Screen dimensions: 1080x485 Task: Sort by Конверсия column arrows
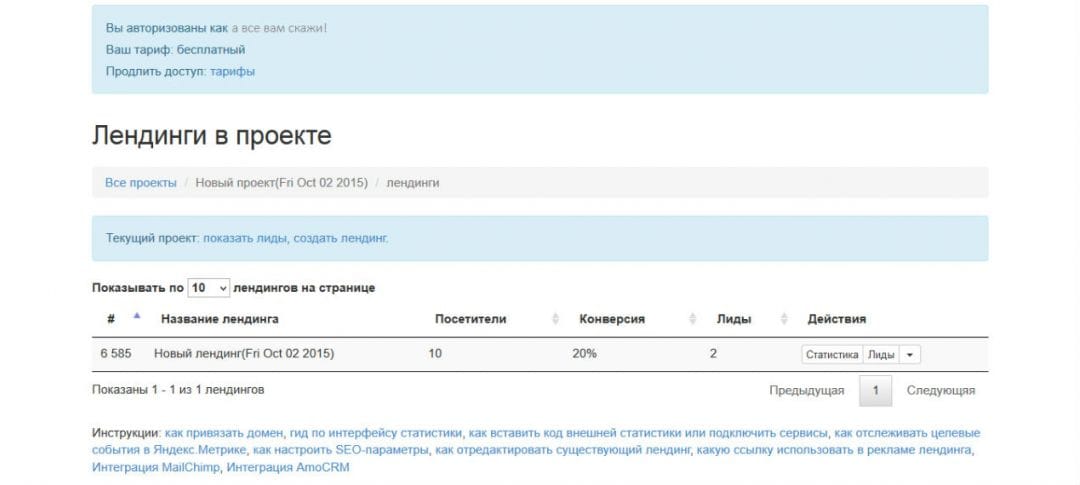[x=693, y=319]
